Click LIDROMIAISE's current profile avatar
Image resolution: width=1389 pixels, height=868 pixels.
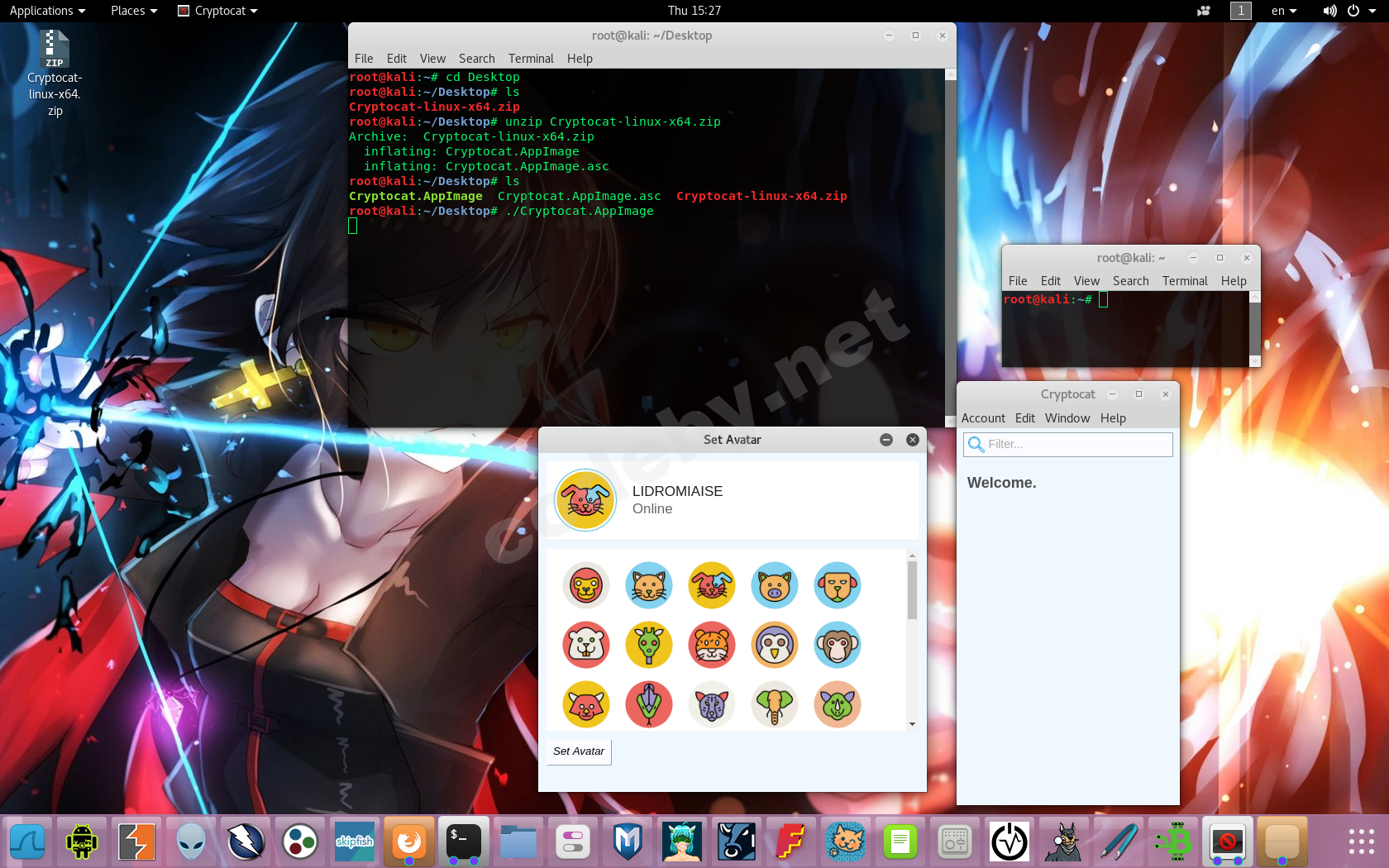585,499
